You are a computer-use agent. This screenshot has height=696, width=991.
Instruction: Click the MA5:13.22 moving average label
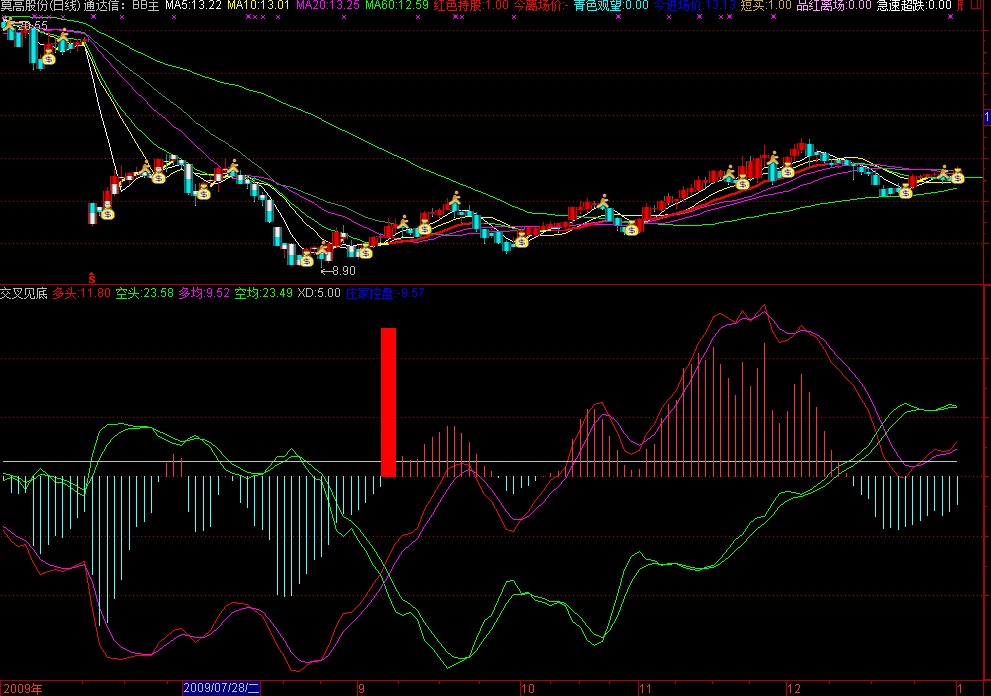coord(194,6)
